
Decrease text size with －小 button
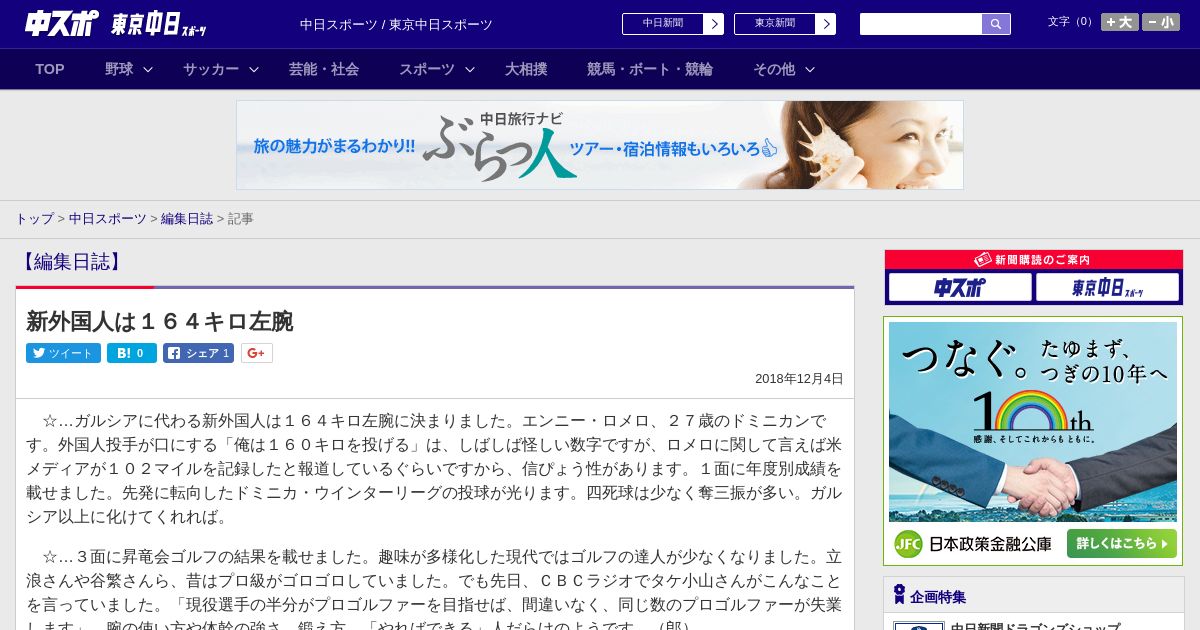point(1161,22)
